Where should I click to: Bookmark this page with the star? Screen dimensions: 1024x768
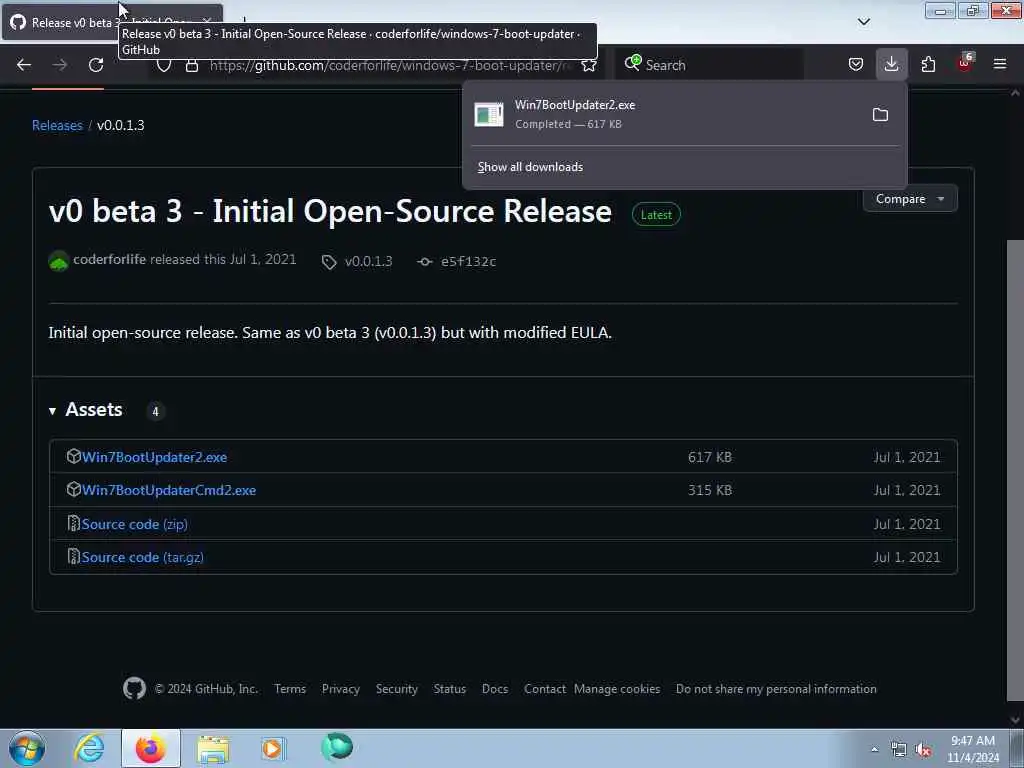588,65
